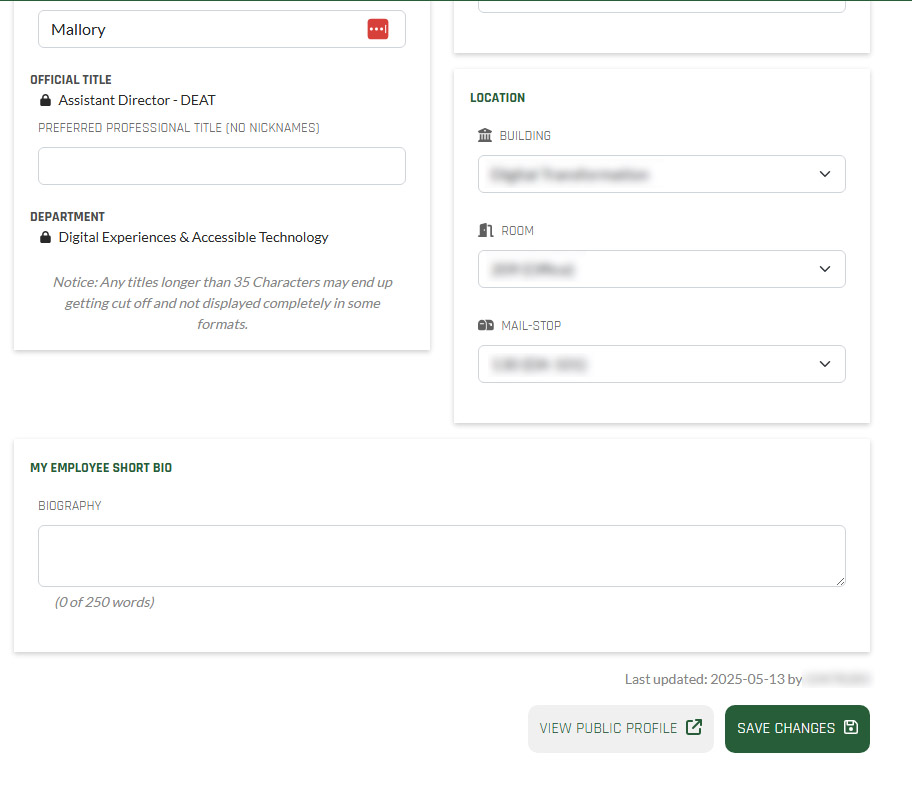Screen dimensions: 912x788
Task: Select the input field above the Location section
Action: tap(661, 5)
